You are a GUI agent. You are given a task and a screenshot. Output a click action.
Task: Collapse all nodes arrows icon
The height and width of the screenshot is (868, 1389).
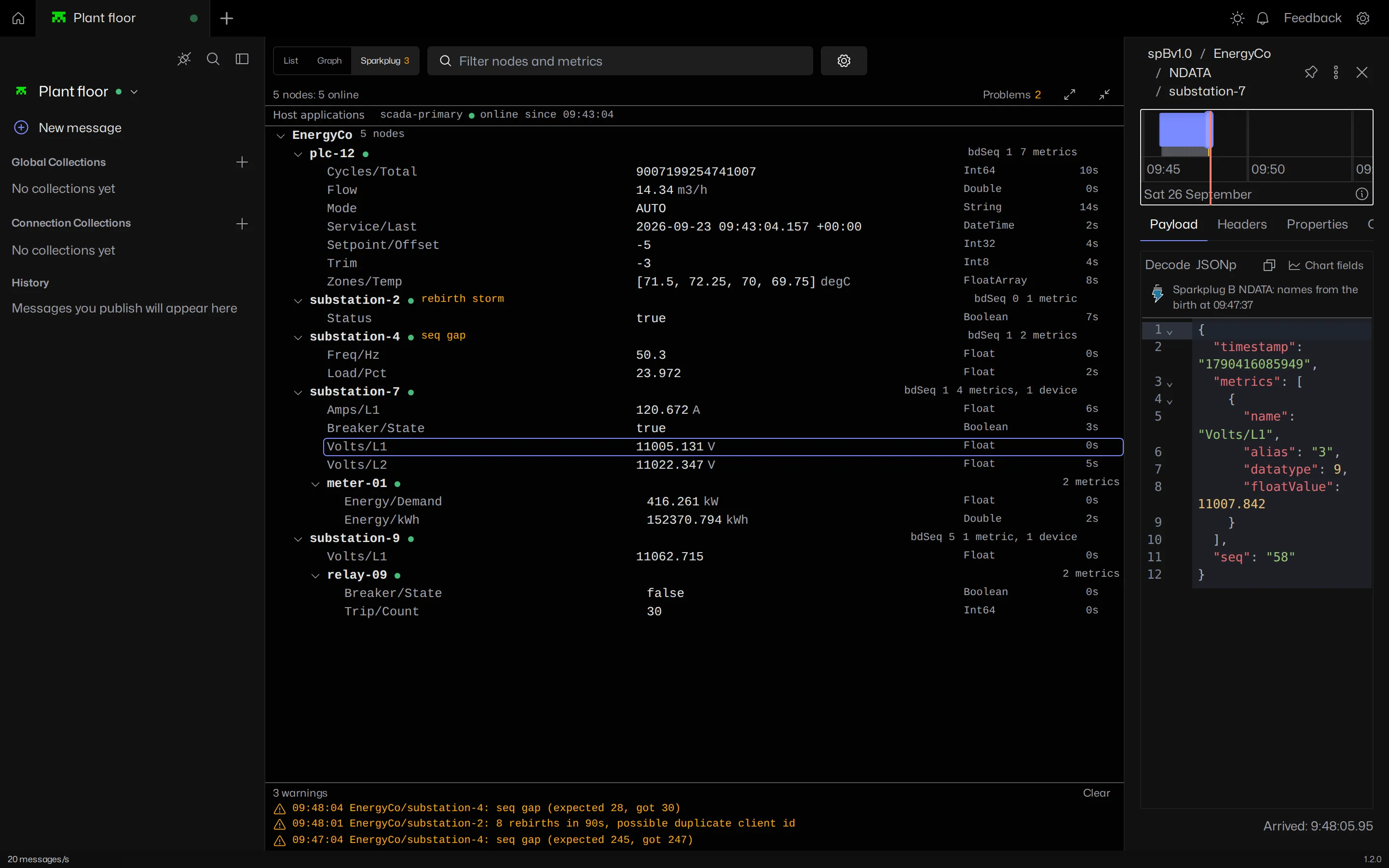pos(1104,95)
